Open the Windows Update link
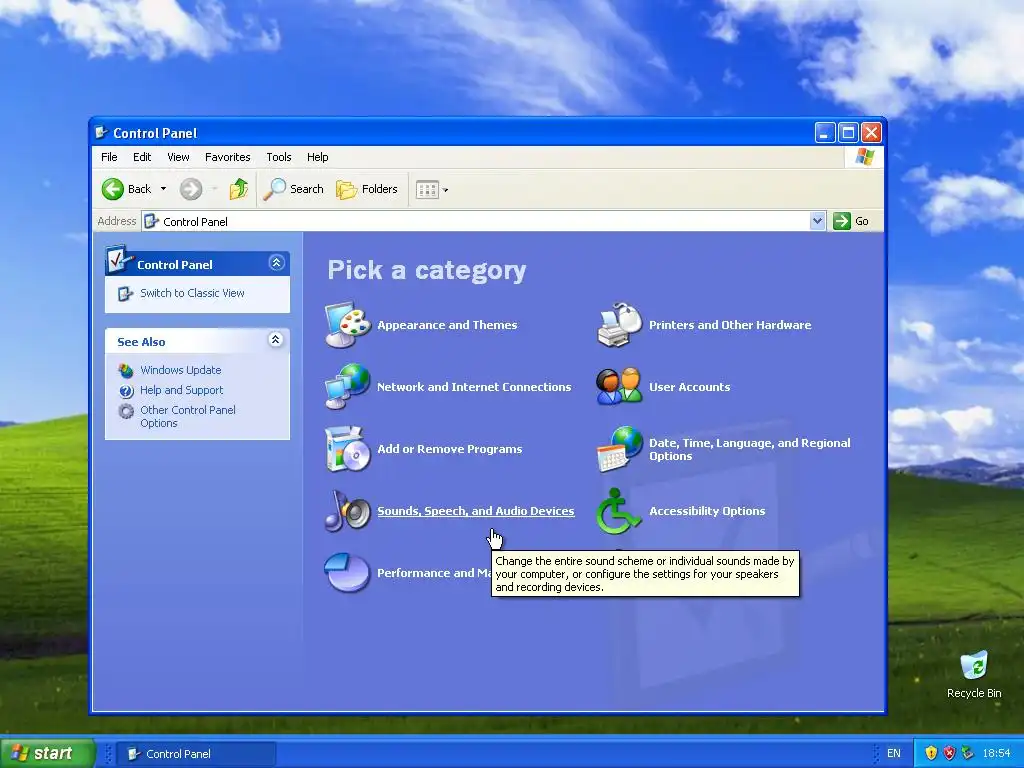This screenshot has height=768, width=1024. 180,370
